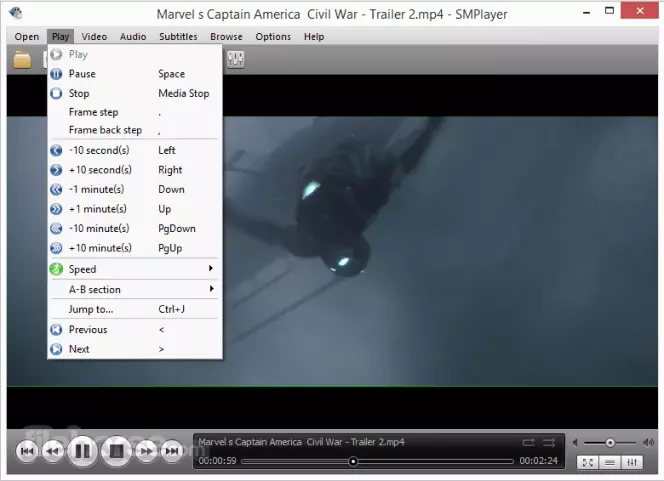The width and height of the screenshot is (664, 481).
Task: Stop playback with the square stop button
Action: (x=116, y=451)
